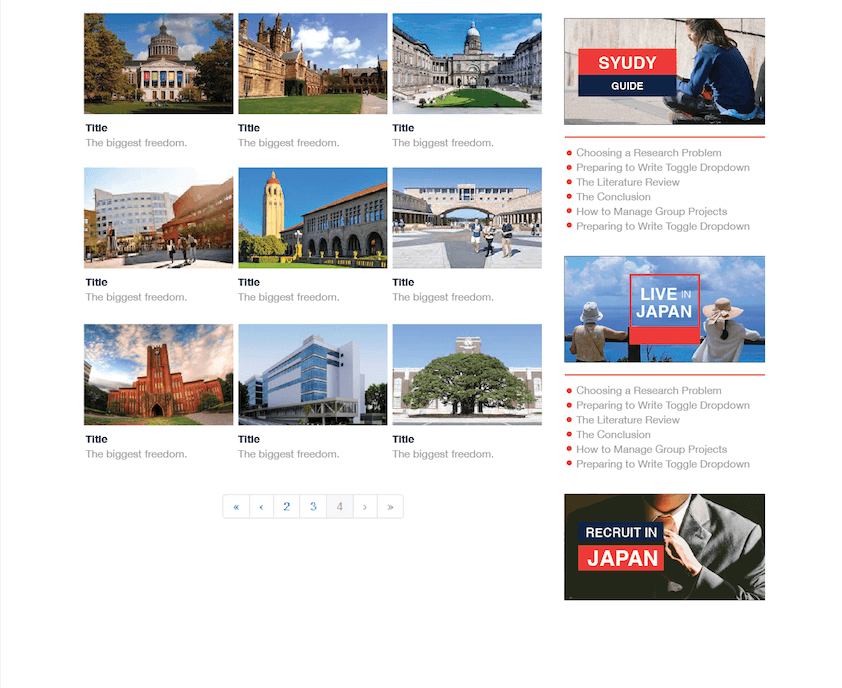Click 'The Literature Review' under Study Guide

tap(628, 182)
